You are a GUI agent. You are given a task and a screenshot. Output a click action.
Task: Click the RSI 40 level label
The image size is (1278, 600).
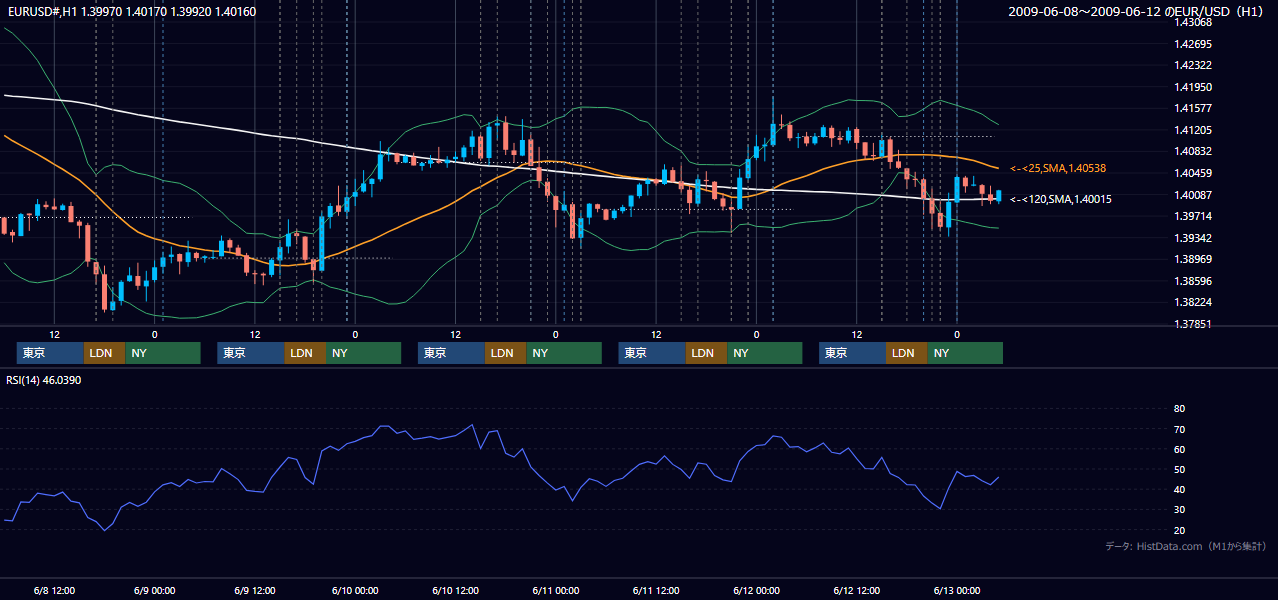[x=1179, y=489]
